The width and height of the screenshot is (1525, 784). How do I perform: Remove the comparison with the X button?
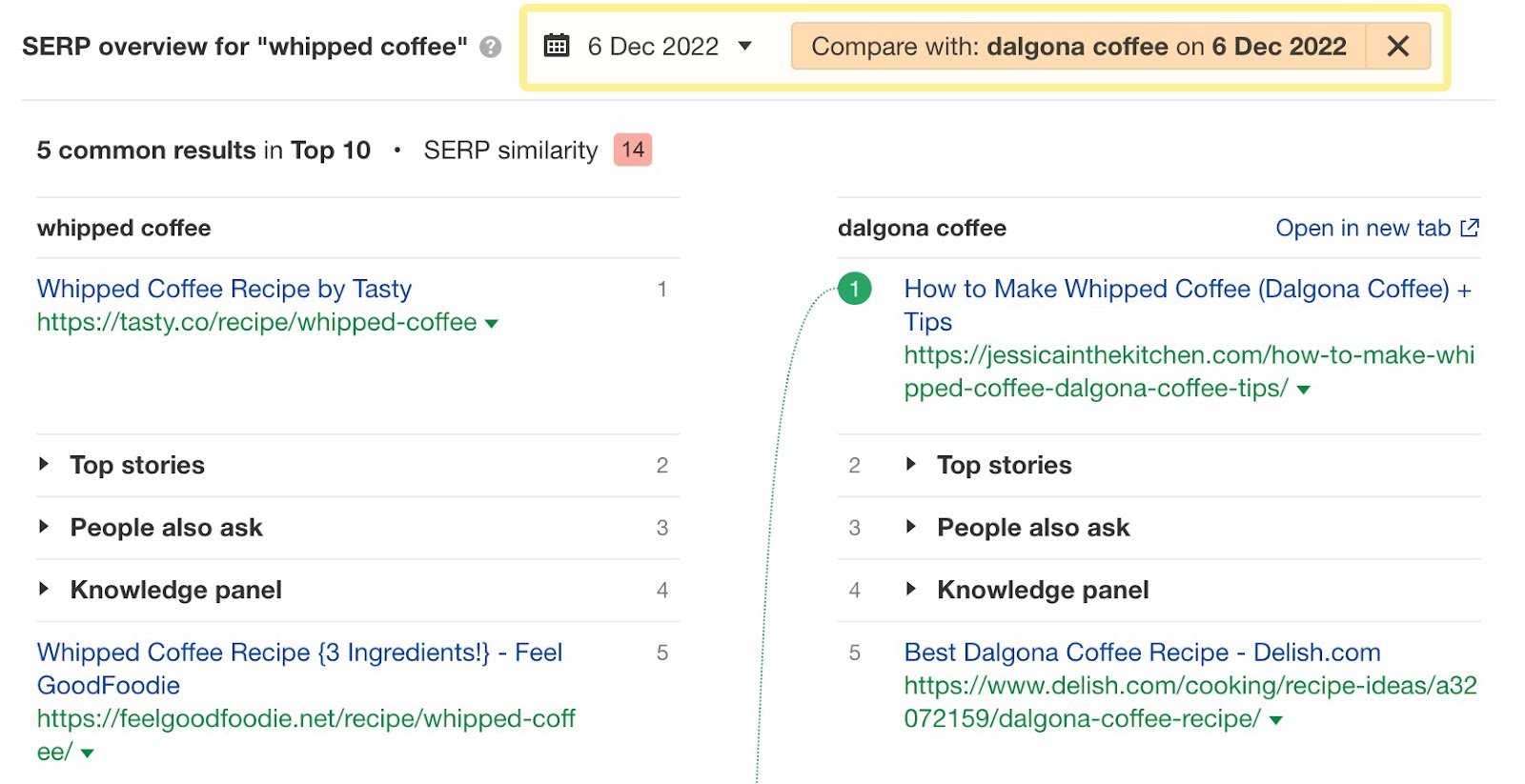pos(1398,47)
